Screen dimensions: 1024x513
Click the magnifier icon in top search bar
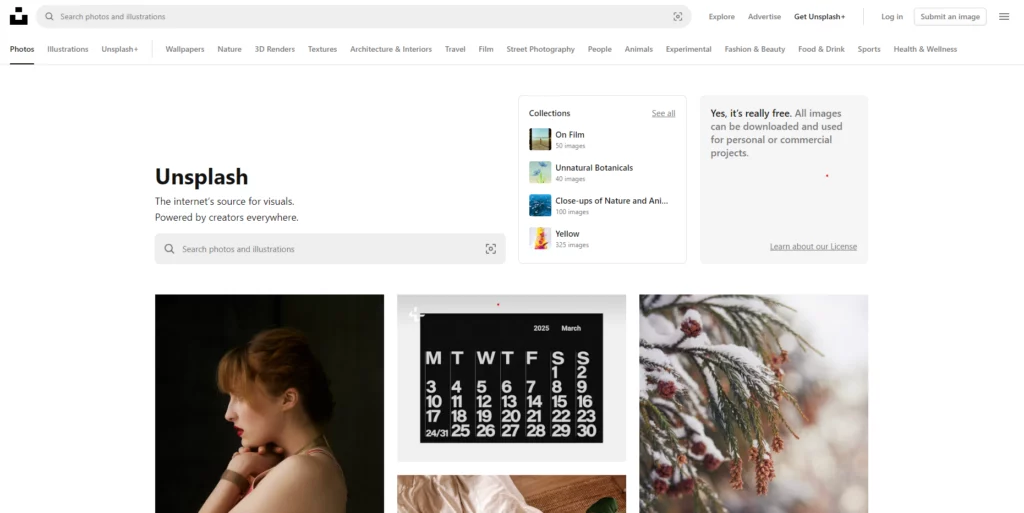[49, 17]
